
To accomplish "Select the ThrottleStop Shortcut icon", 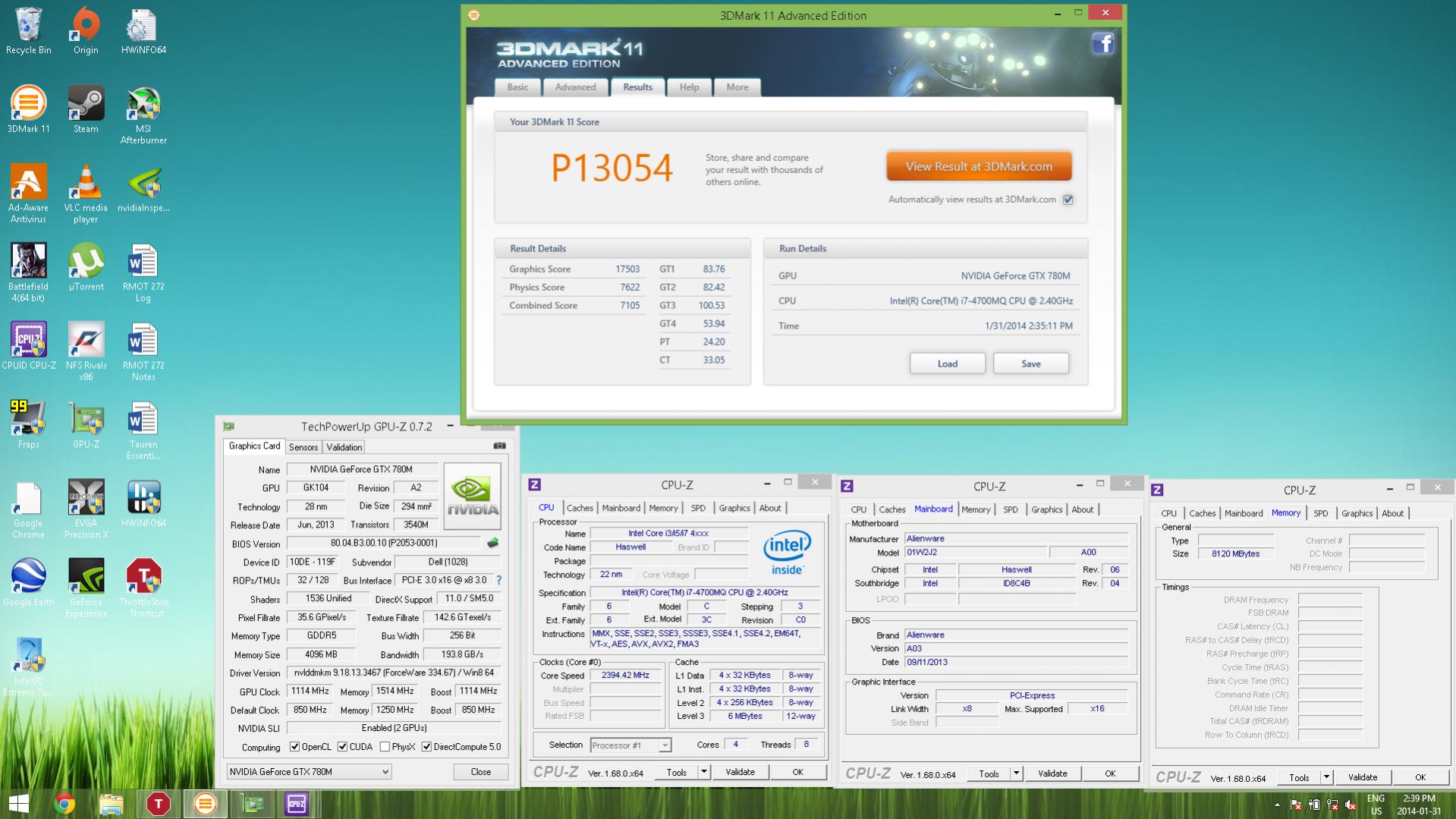I will (143, 589).
